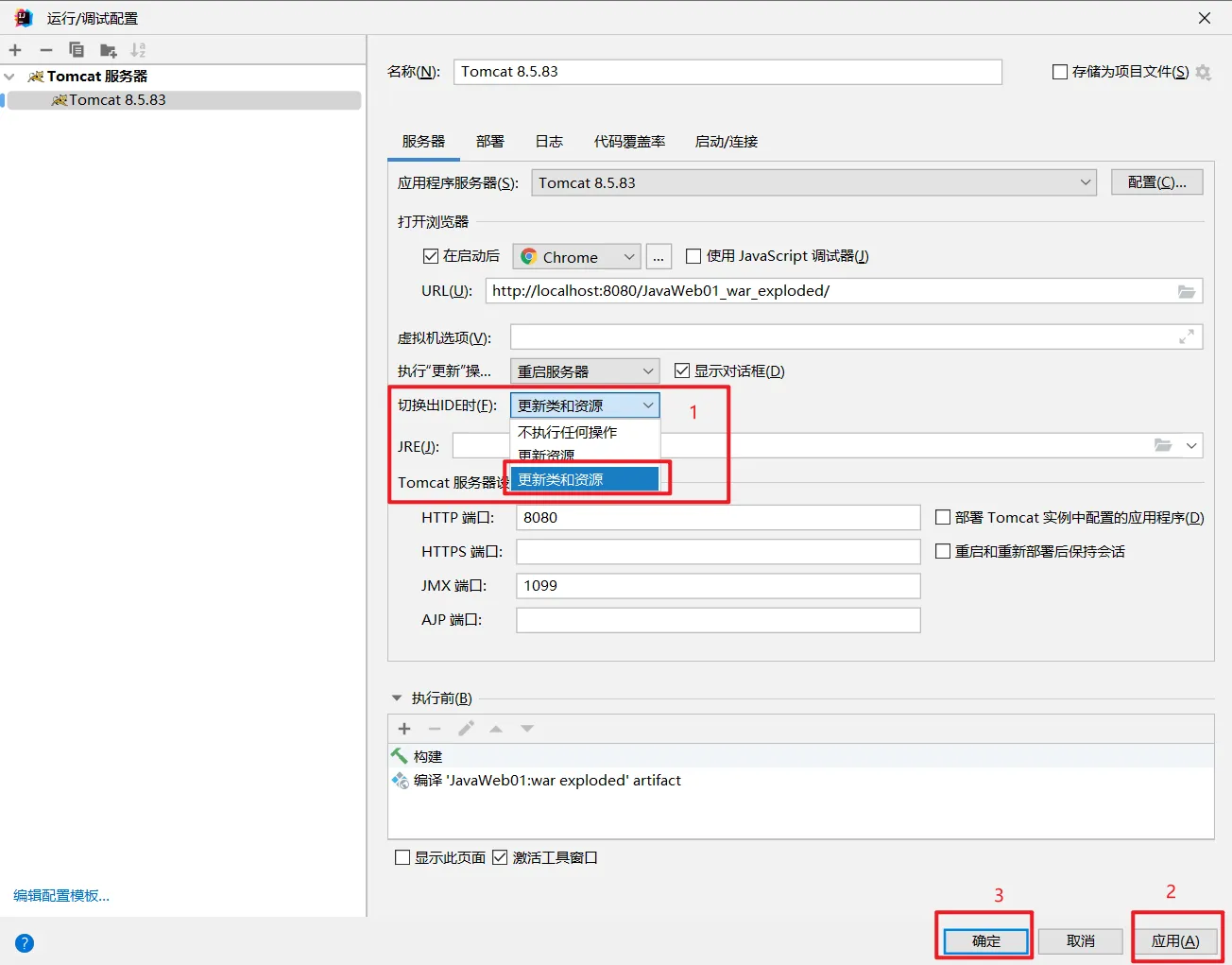Open the JRE dropdown arrow

tap(1191, 445)
